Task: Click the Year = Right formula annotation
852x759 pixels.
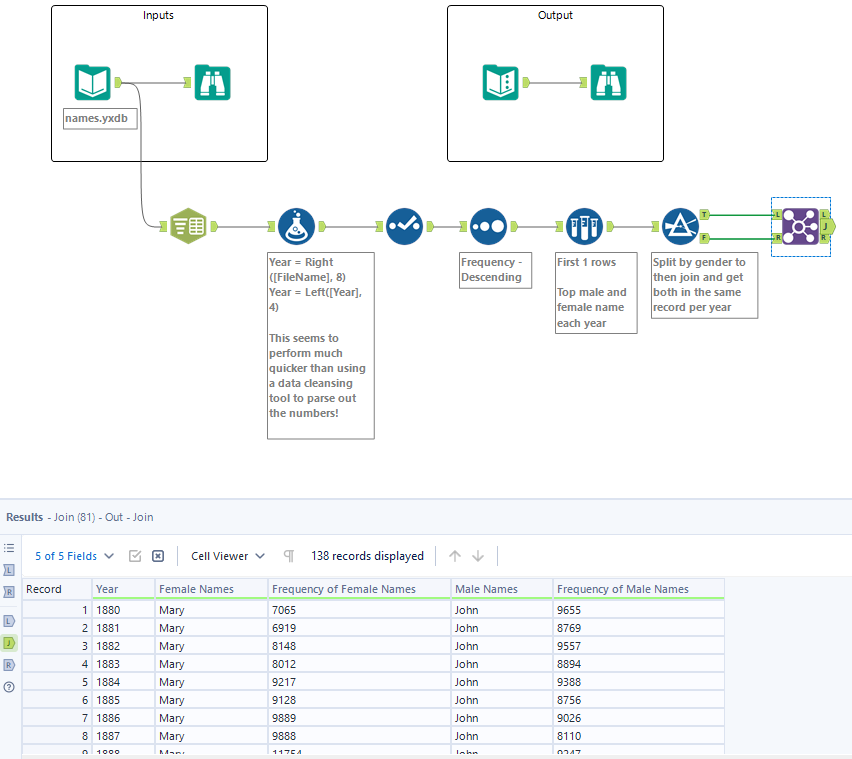Action: [321, 346]
